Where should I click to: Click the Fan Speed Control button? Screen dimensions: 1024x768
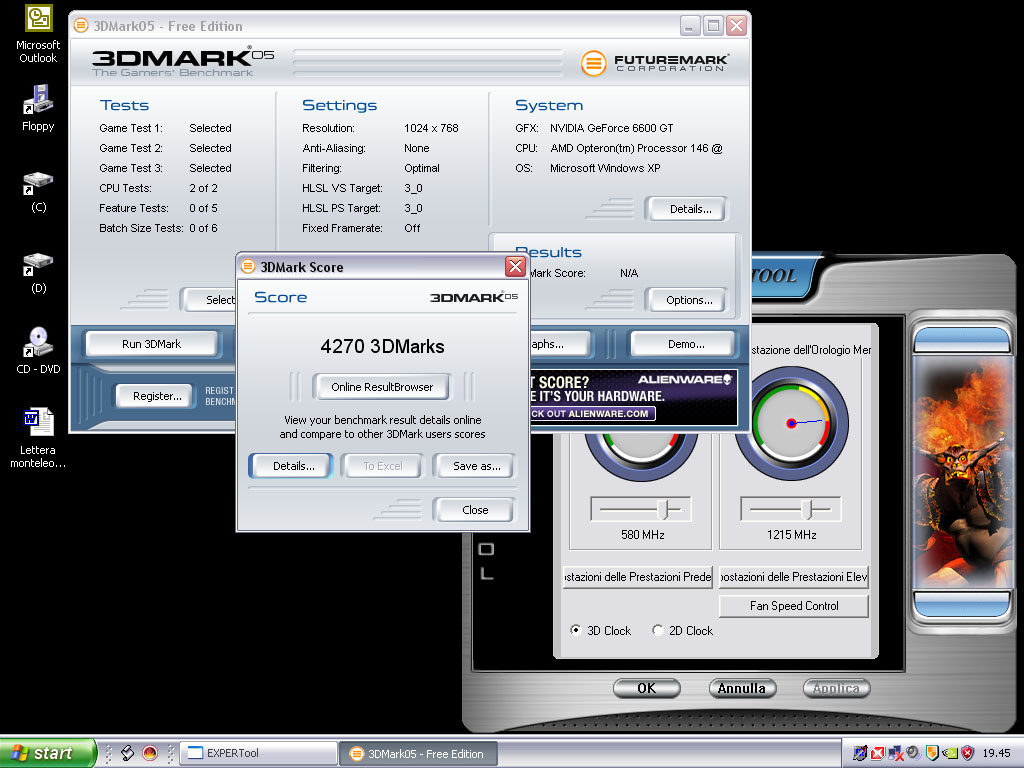click(793, 606)
